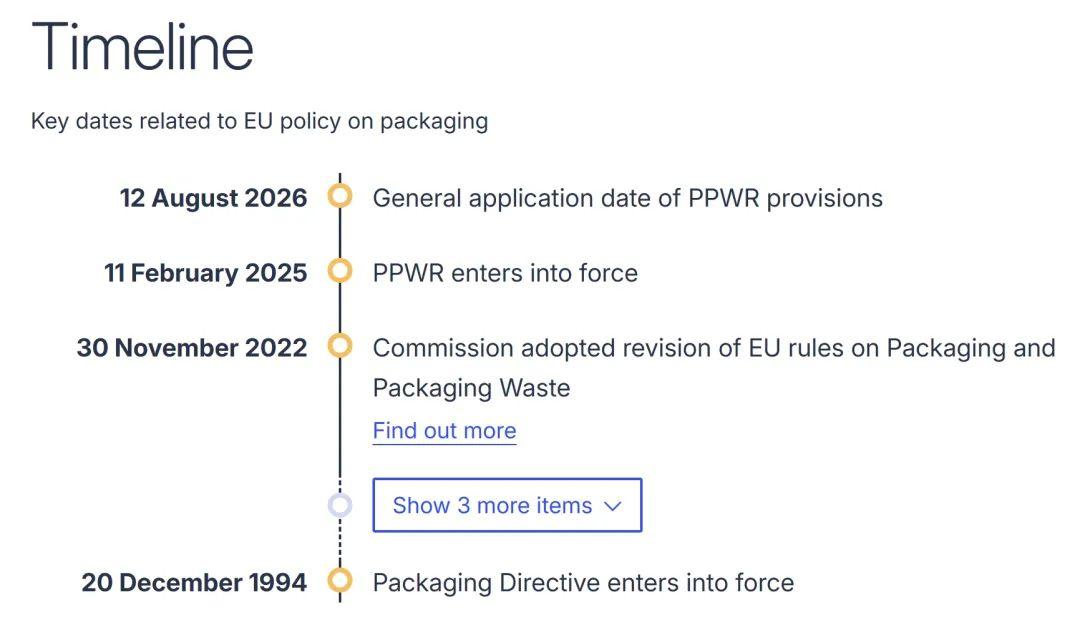Click the Key dates related to EU policy subtitle
Viewport: 1080px width, 620px height.
(259, 122)
